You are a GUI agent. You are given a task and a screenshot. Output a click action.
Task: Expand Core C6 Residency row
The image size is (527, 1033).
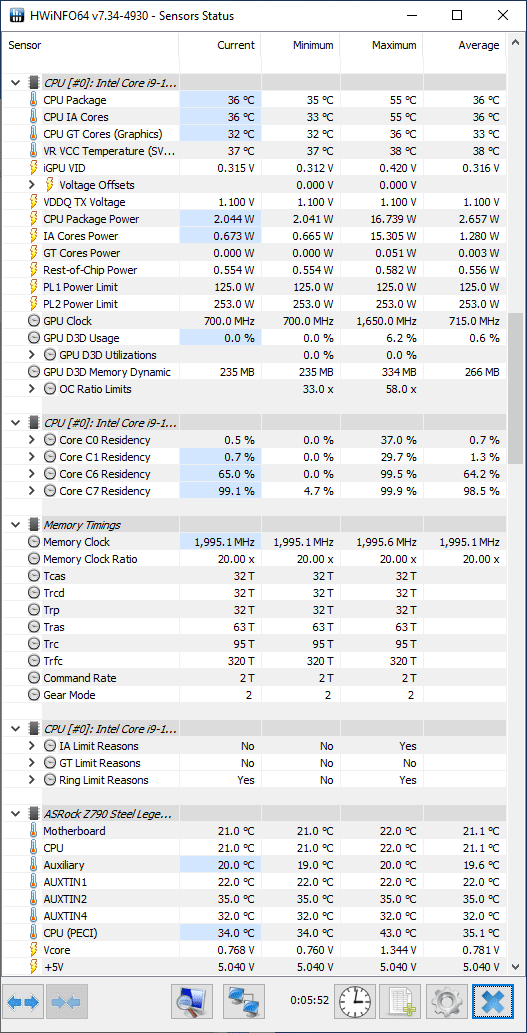[x=32, y=474]
